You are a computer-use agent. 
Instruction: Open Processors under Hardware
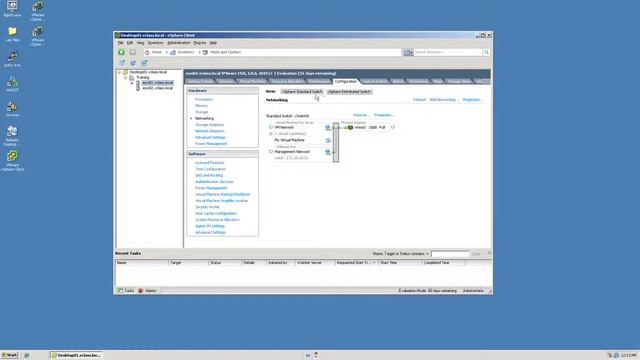tap(204, 99)
